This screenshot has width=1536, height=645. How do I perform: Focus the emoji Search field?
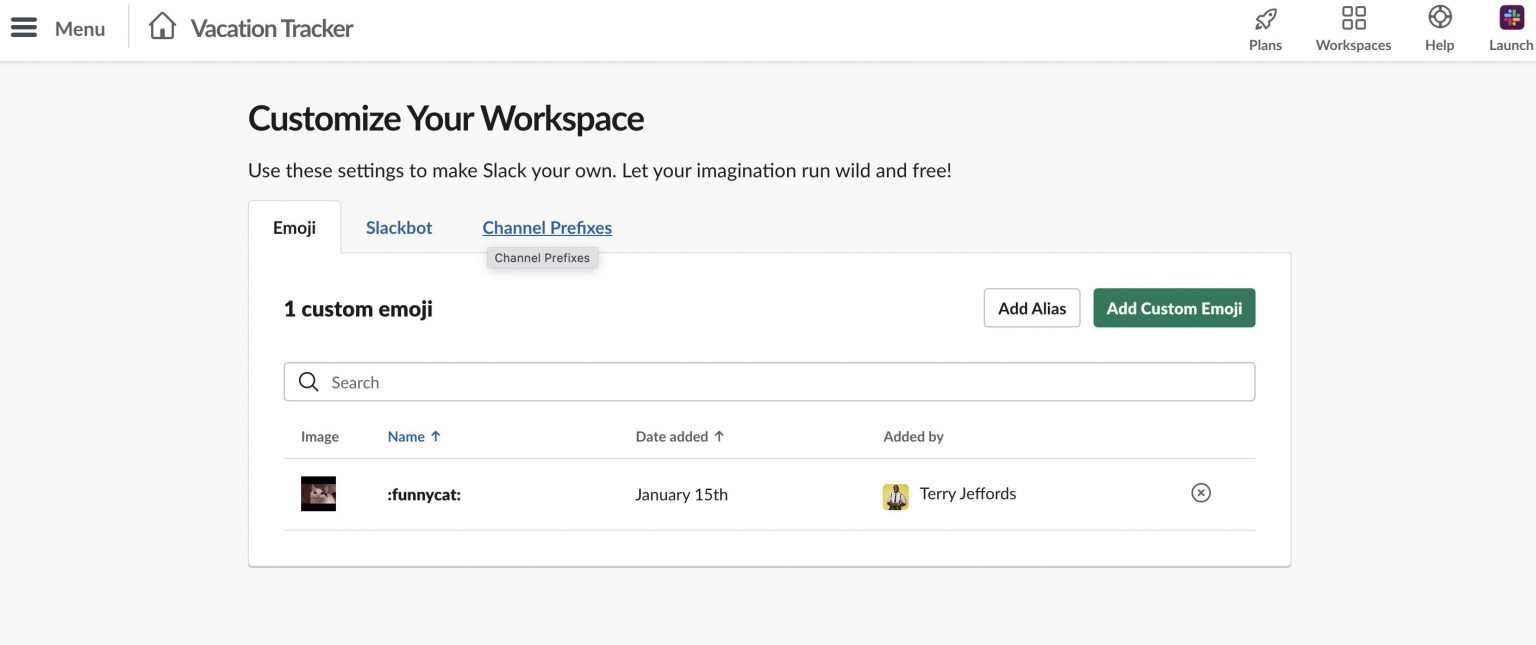[x=769, y=382]
